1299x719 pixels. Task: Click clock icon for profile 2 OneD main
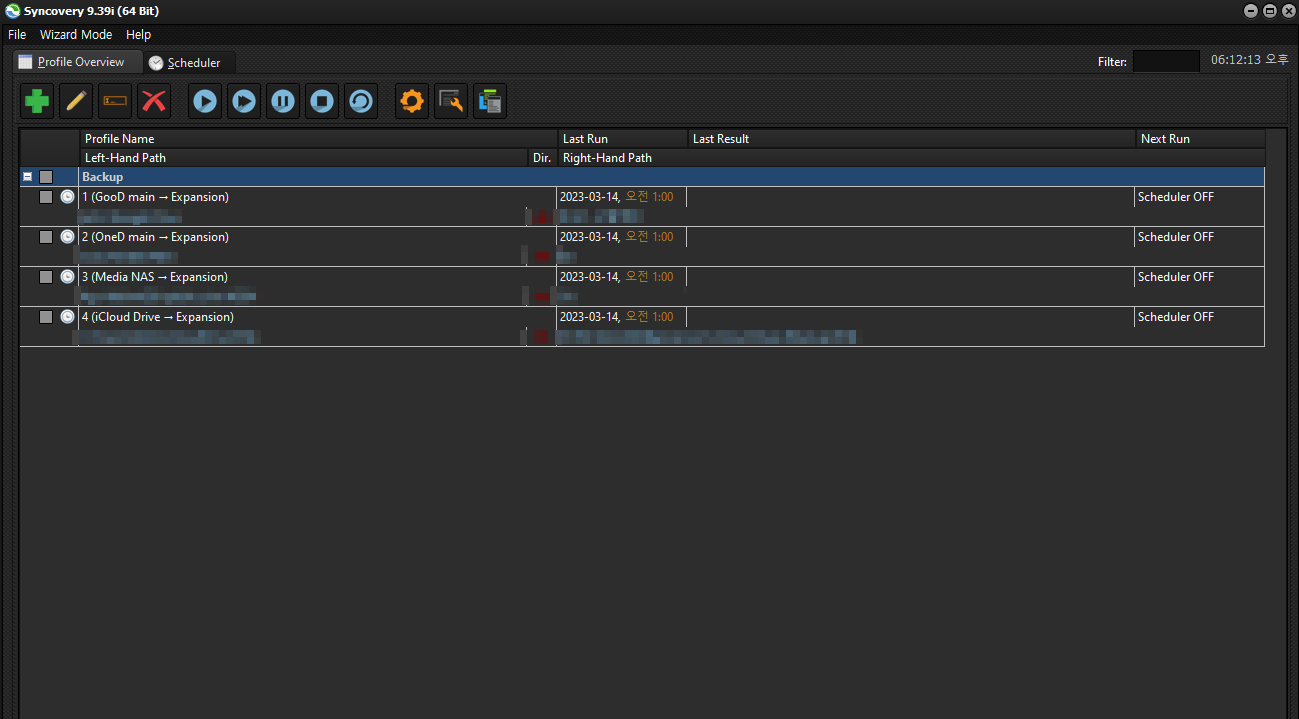[x=67, y=237]
